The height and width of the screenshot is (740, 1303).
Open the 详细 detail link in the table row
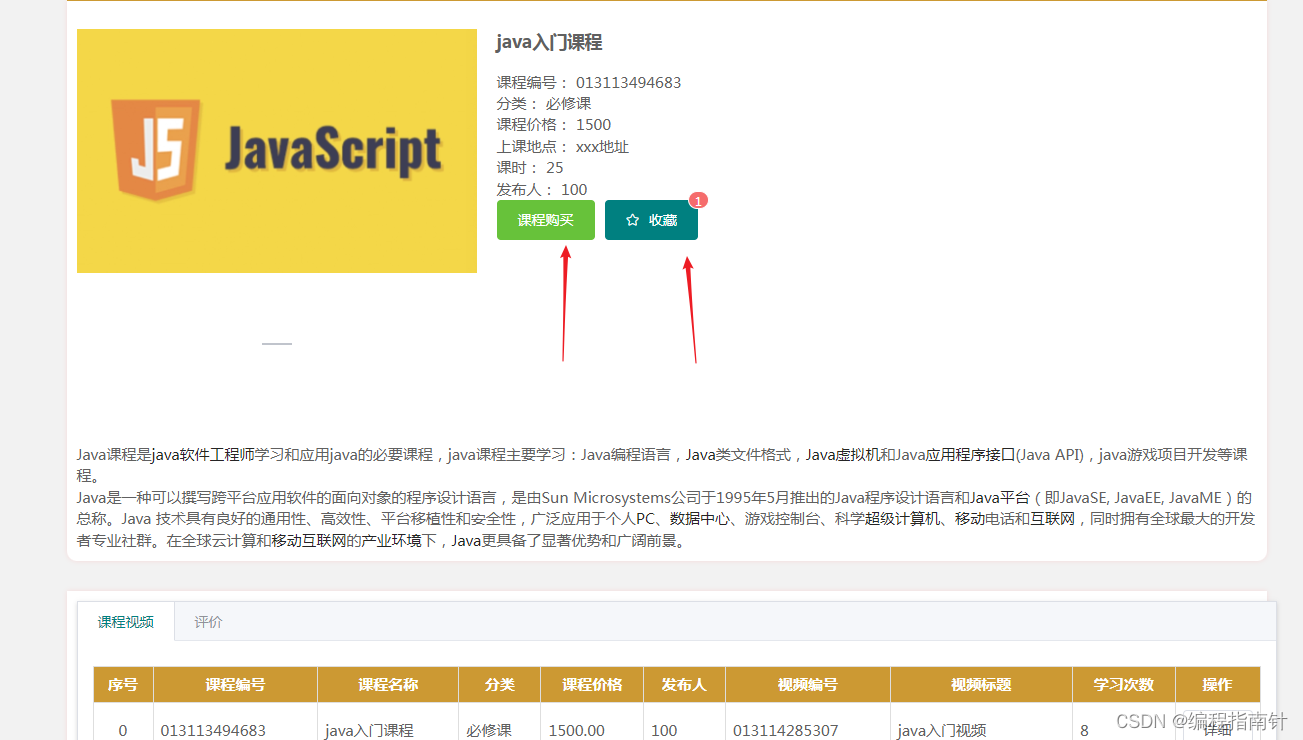[x=1217, y=729]
